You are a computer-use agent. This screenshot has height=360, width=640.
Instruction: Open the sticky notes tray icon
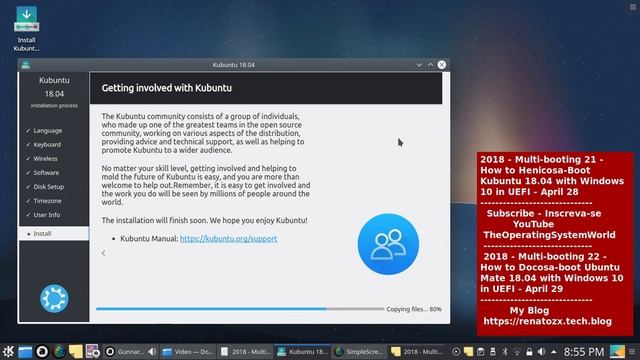(468, 351)
